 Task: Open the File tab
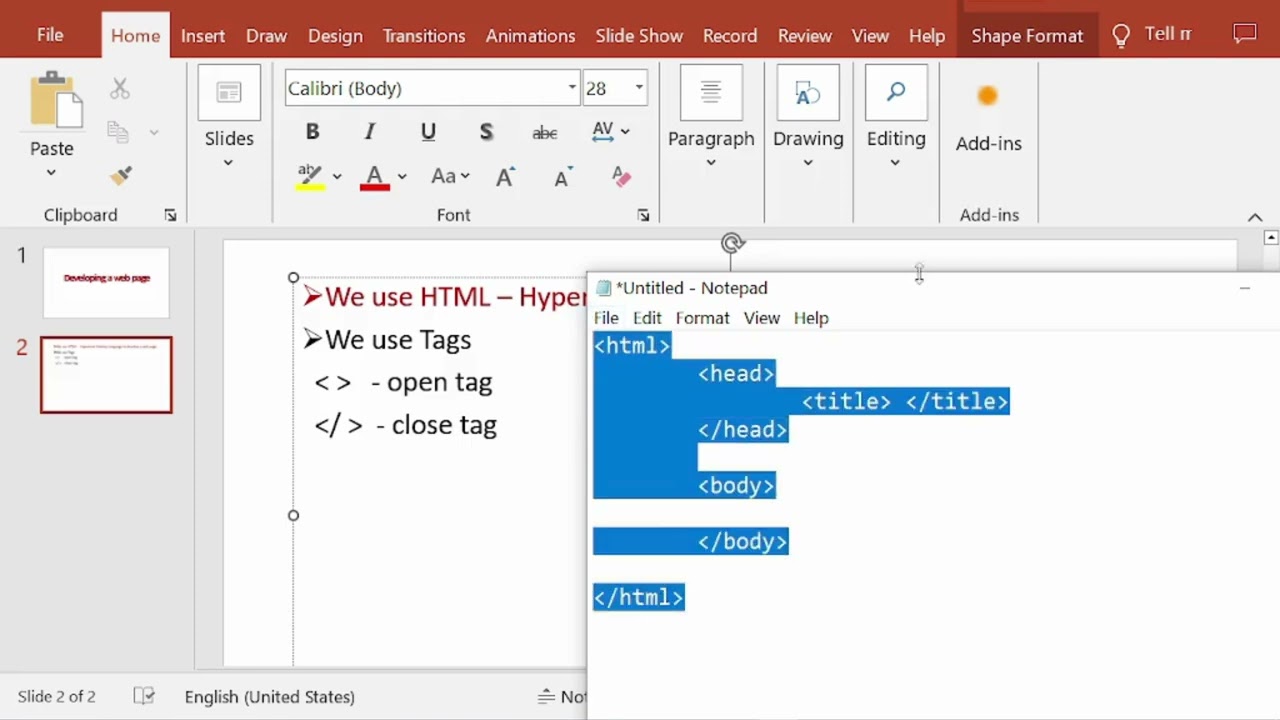(50, 35)
